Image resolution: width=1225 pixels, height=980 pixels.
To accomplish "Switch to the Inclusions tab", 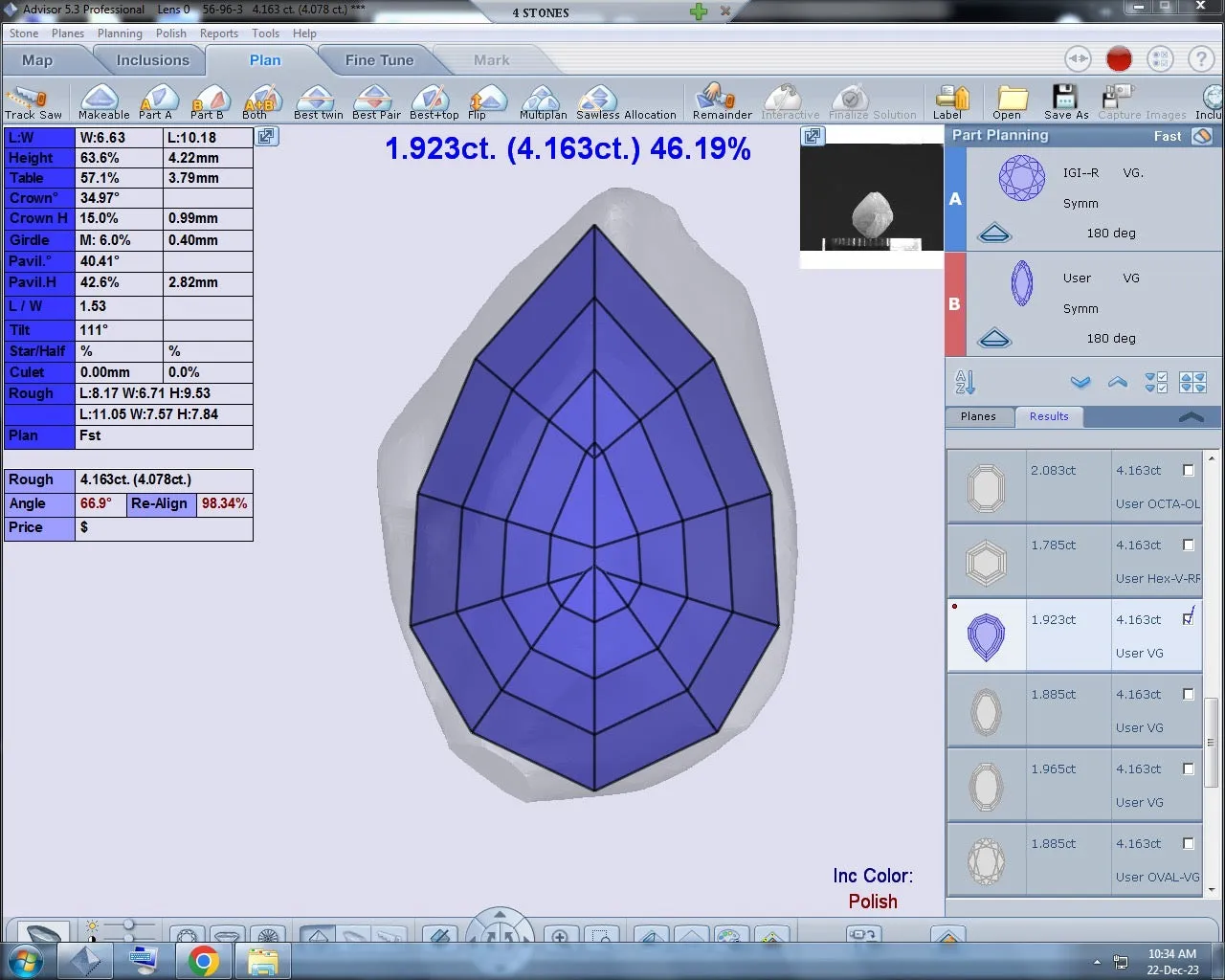I will (153, 59).
